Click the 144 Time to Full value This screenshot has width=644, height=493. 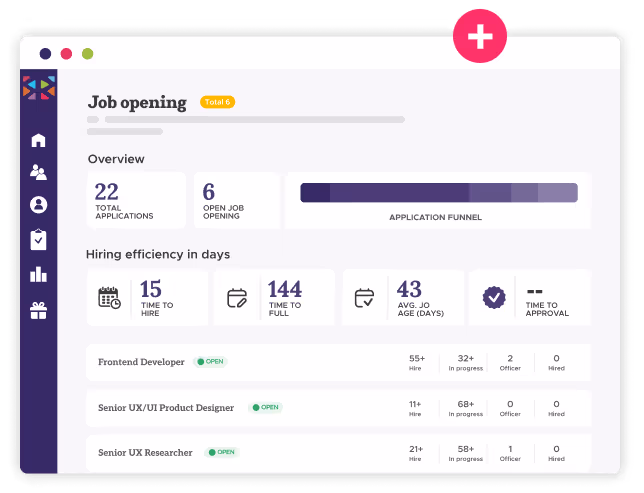285,289
